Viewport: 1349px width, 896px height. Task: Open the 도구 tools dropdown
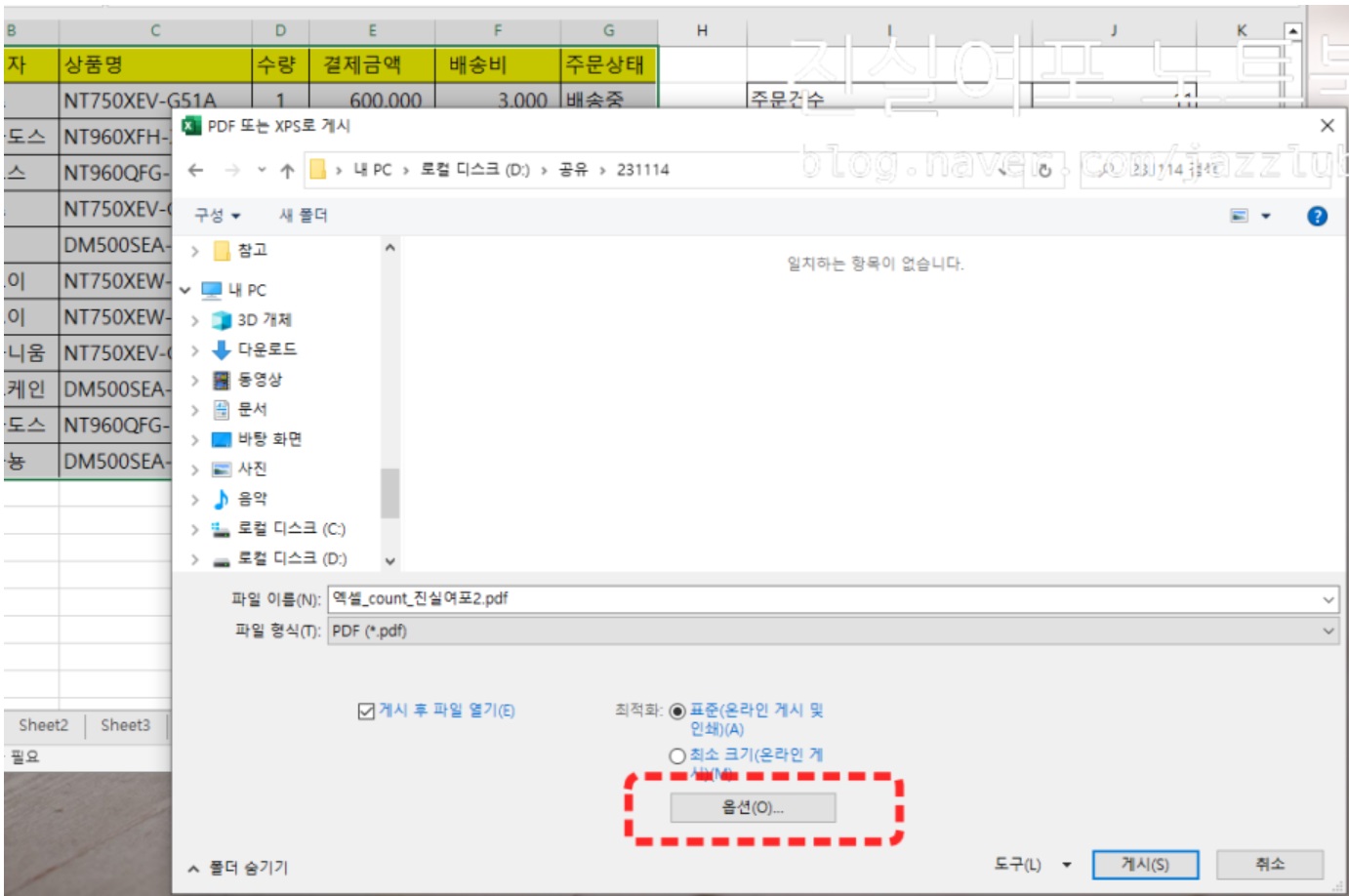(1033, 865)
